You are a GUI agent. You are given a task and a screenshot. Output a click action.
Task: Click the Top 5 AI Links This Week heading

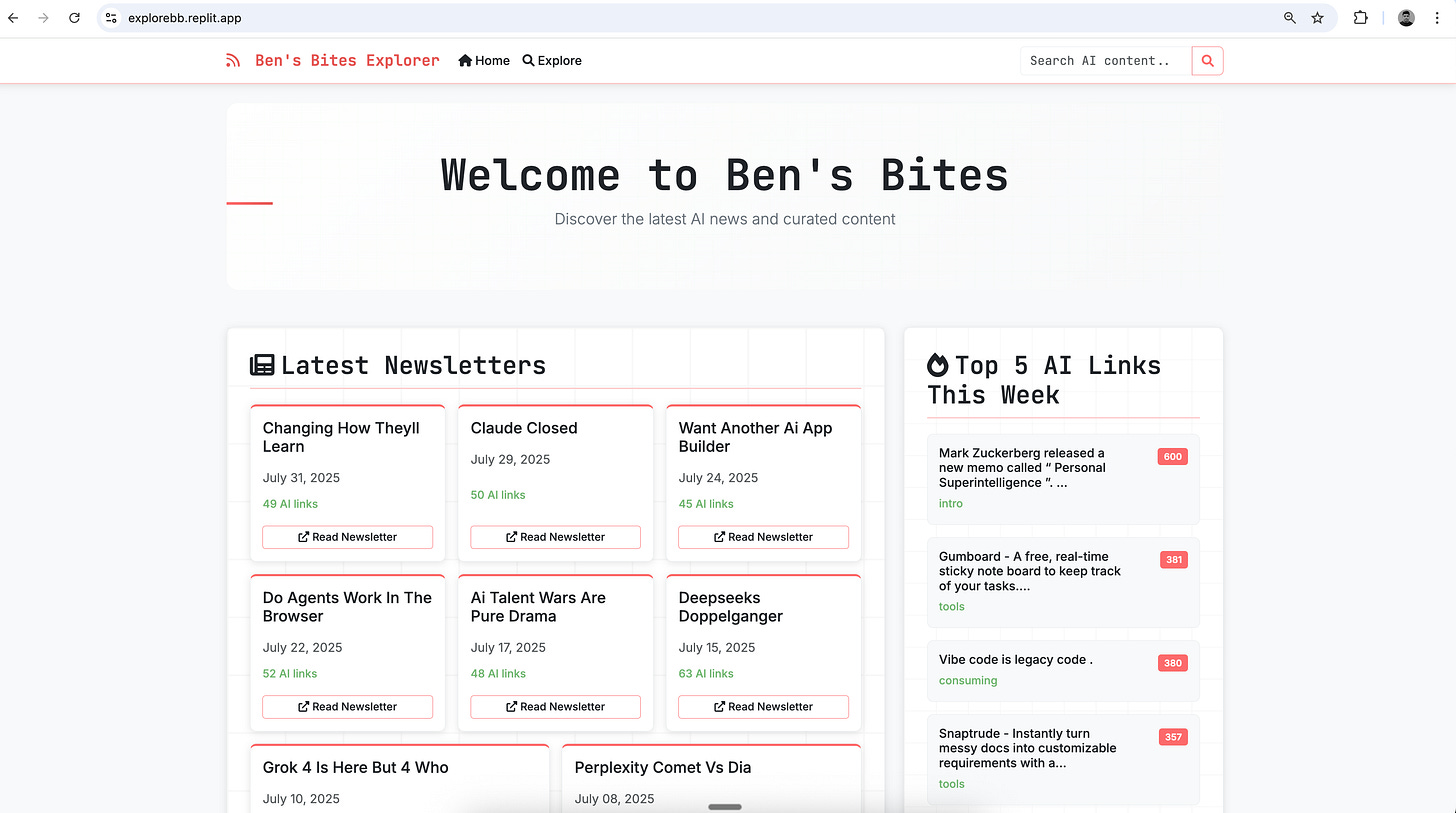pyautogui.click(x=1044, y=380)
